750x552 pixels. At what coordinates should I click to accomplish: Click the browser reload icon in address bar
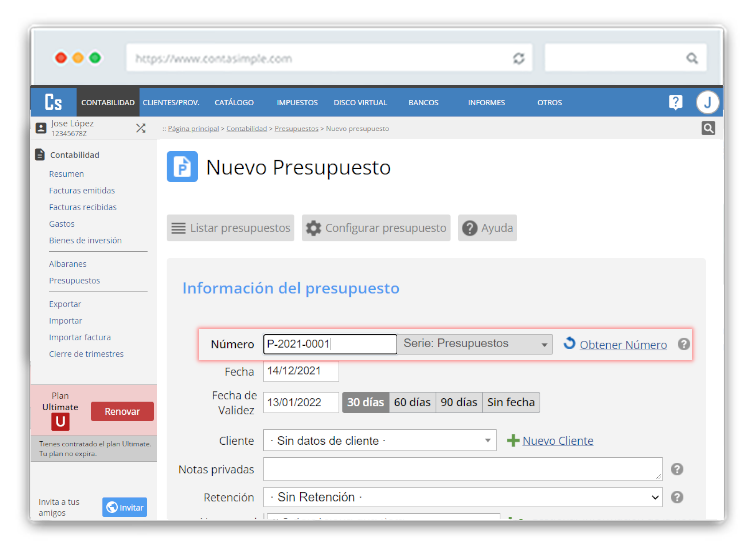(518, 58)
